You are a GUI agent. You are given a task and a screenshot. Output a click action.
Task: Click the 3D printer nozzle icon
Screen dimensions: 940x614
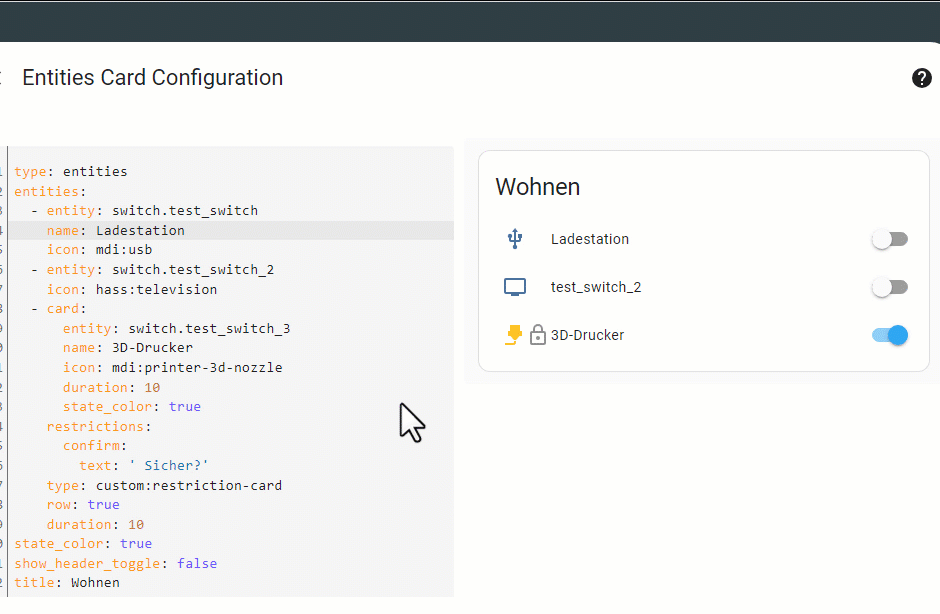pyautogui.click(x=512, y=336)
